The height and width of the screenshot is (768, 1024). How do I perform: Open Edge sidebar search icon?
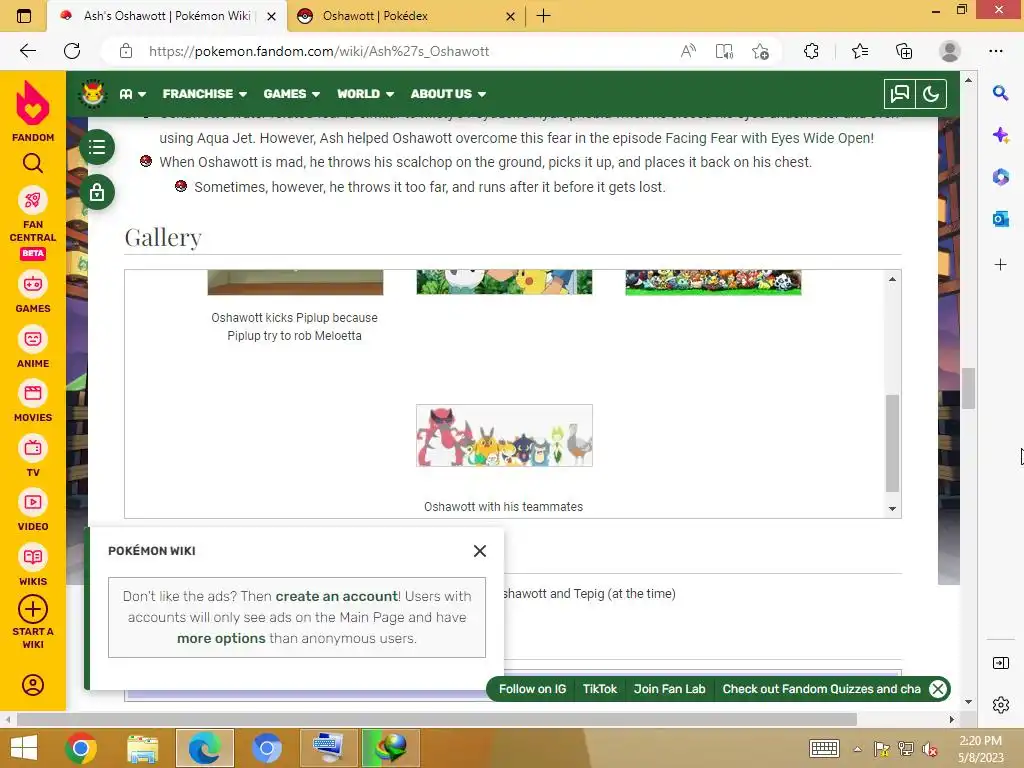click(1000, 93)
